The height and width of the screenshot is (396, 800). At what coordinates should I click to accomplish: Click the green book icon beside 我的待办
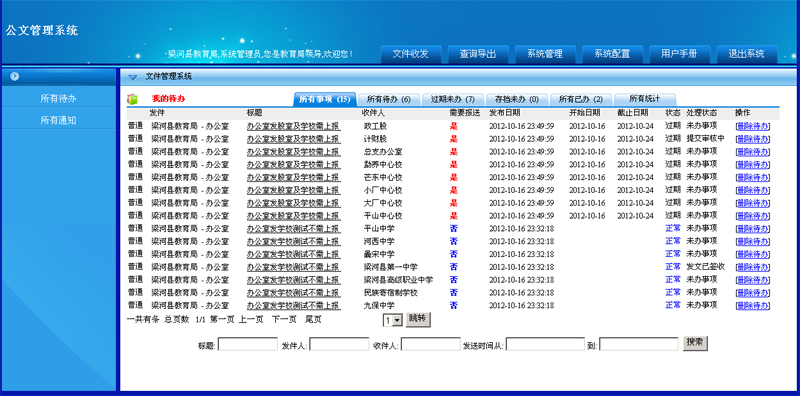pos(132,99)
